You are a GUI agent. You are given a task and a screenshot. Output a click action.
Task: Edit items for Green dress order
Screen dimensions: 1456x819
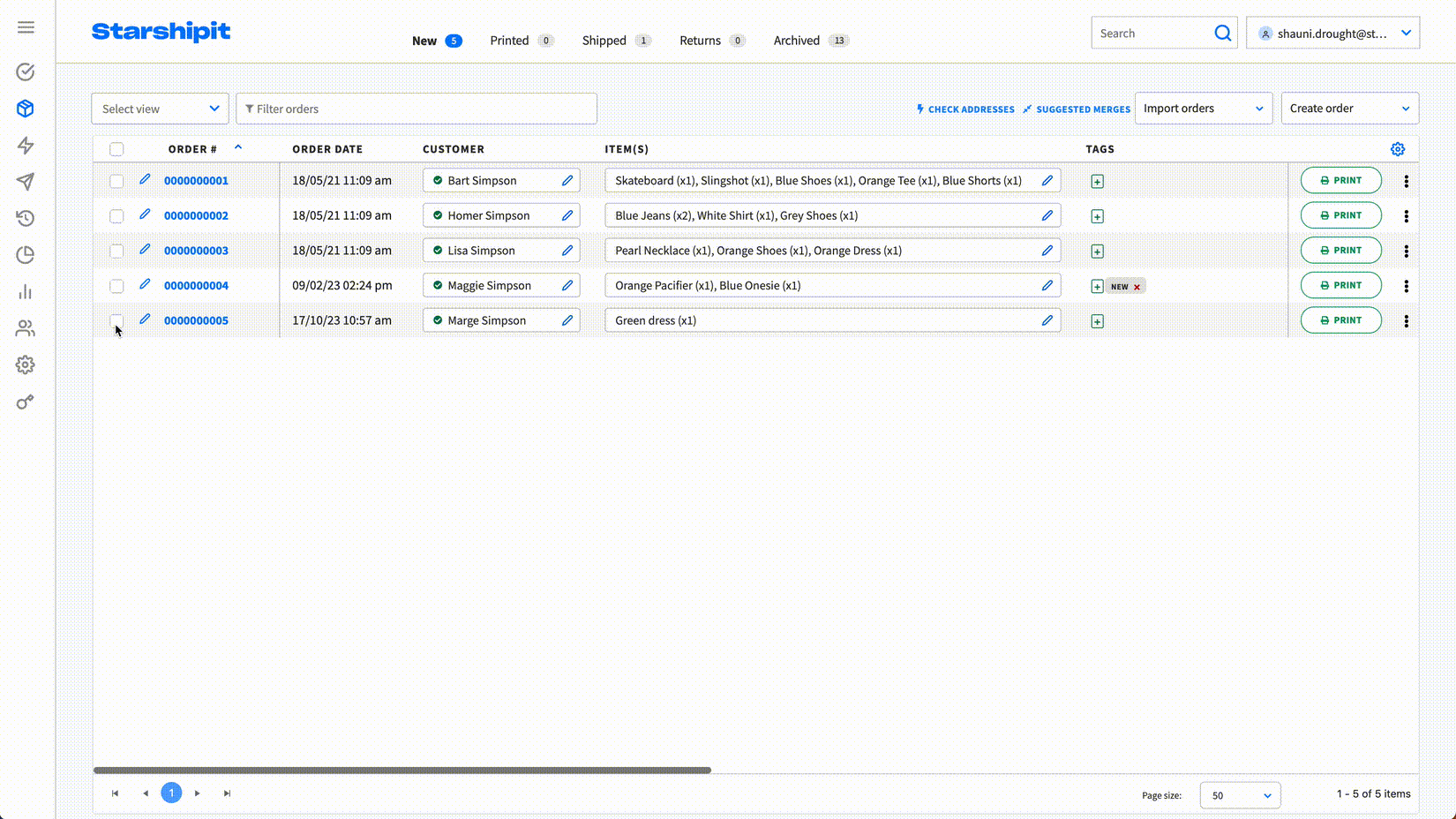point(1047,320)
